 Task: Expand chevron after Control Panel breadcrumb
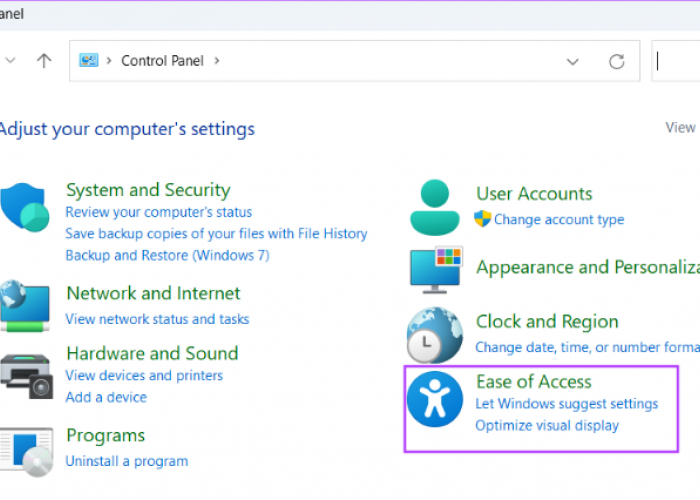(216, 61)
